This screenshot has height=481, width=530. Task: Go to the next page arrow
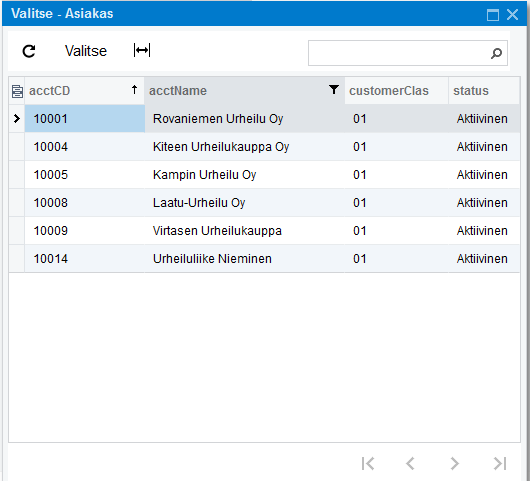455,463
